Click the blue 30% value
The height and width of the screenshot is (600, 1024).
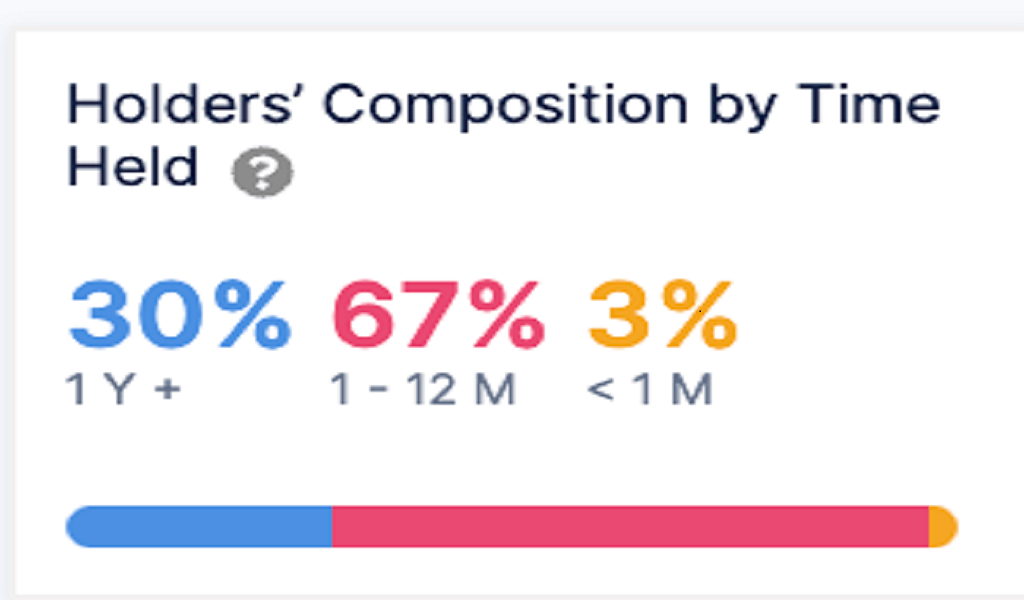click(x=178, y=317)
